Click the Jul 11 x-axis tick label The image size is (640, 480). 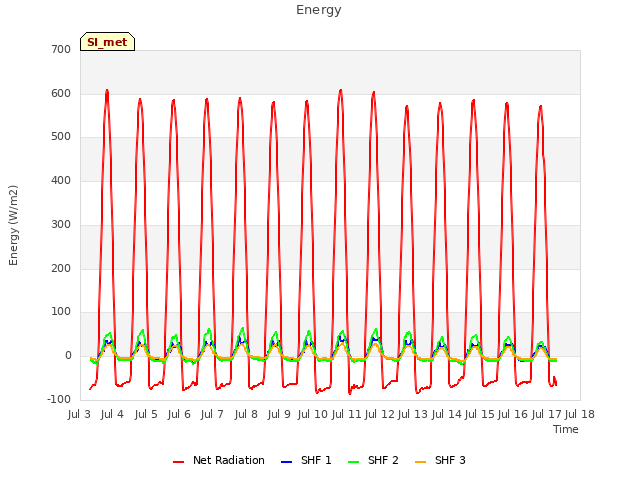coord(346,414)
